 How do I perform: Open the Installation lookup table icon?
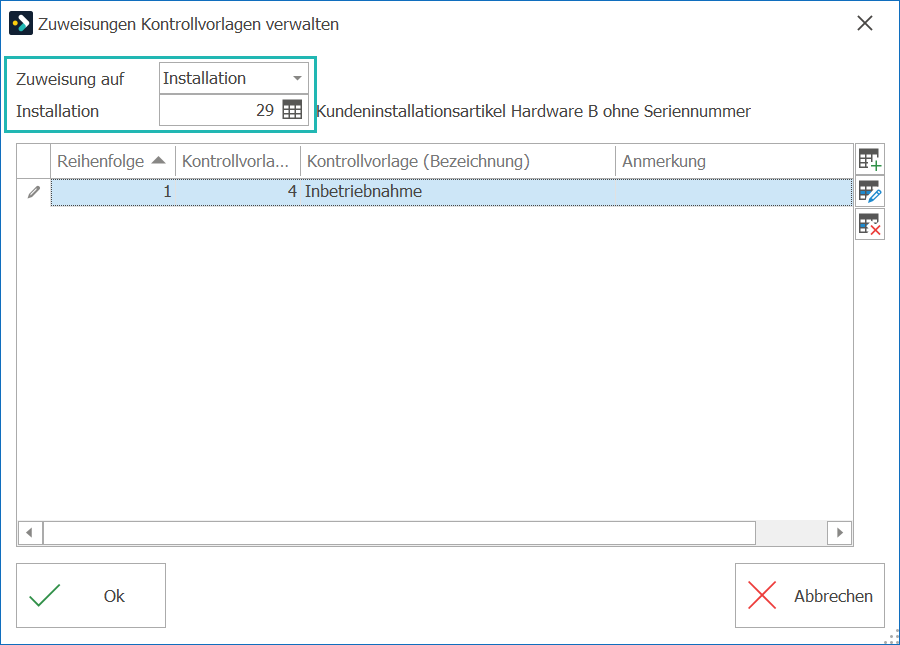tap(292, 110)
